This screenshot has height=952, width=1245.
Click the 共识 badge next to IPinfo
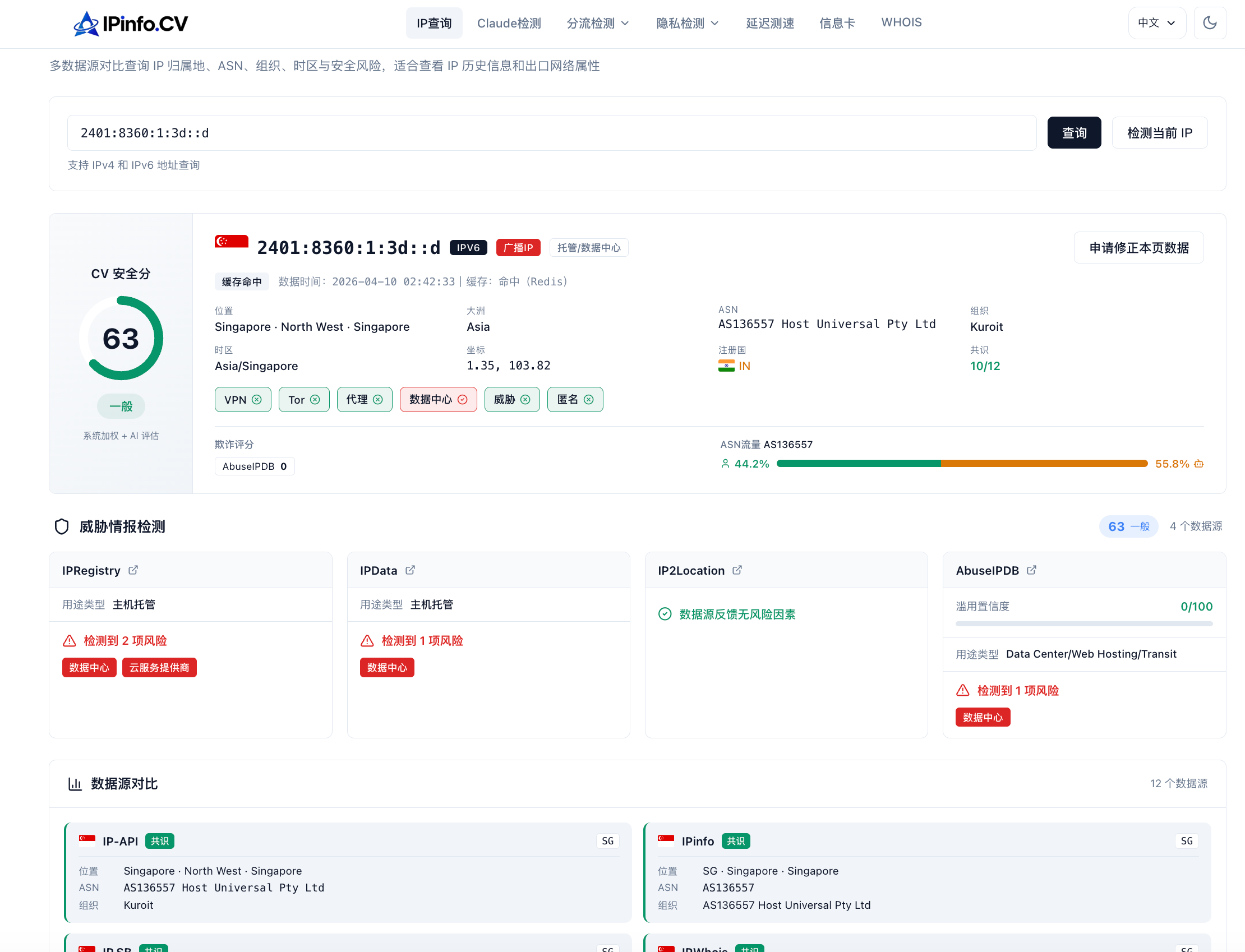(736, 841)
